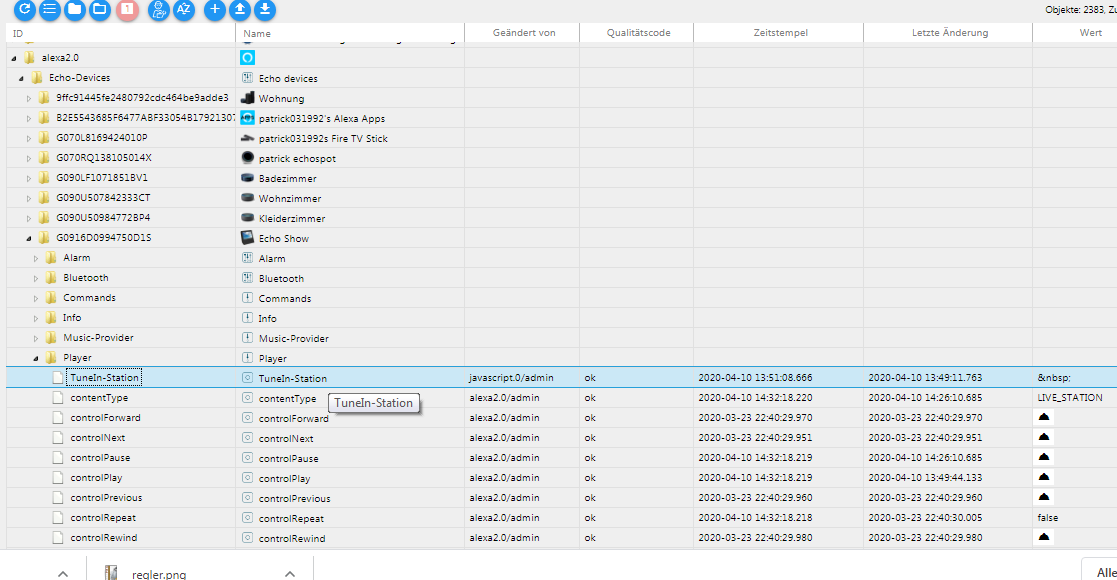Trigger the controlRewind value button

coord(1044,537)
